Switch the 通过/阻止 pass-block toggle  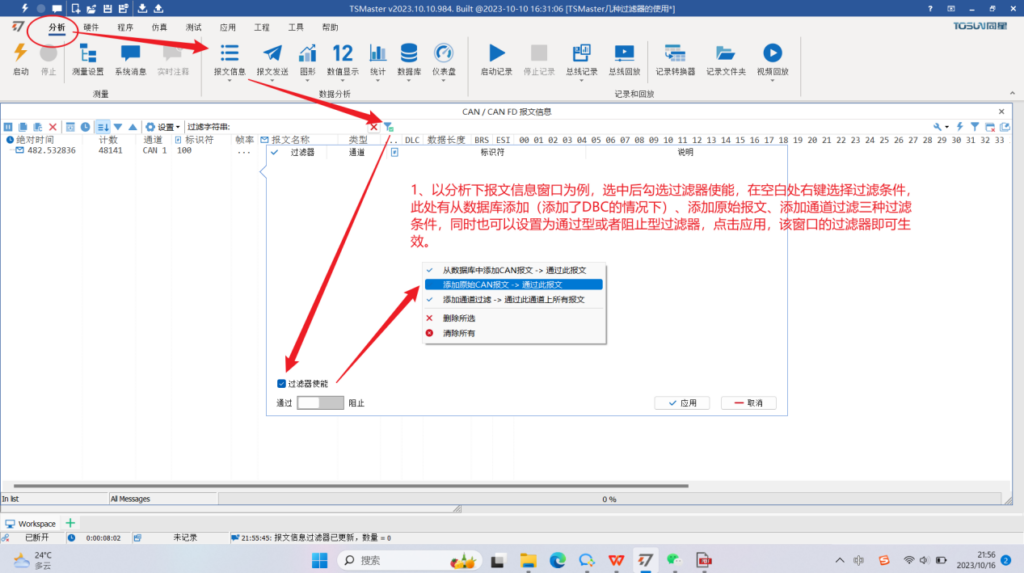tap(320, 403)
